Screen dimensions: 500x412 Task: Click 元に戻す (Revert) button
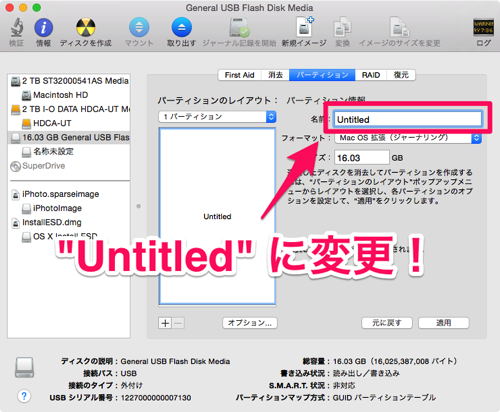[387, 323]
